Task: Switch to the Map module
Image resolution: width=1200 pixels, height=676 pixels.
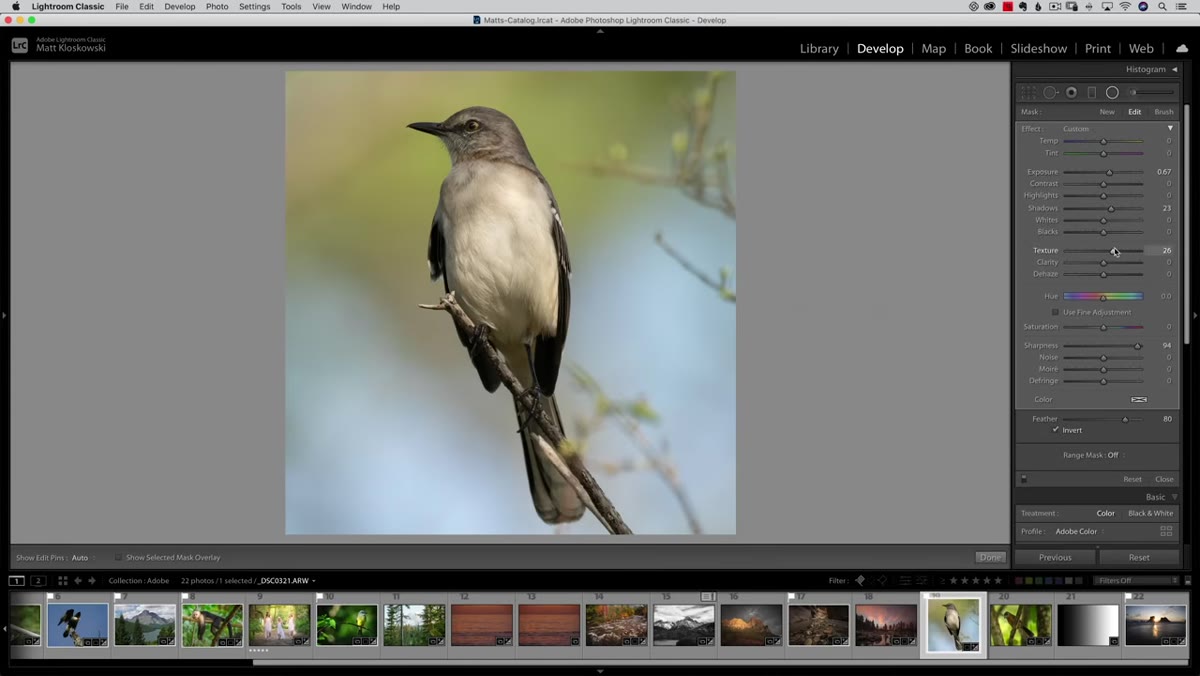Action: point(933,48)
